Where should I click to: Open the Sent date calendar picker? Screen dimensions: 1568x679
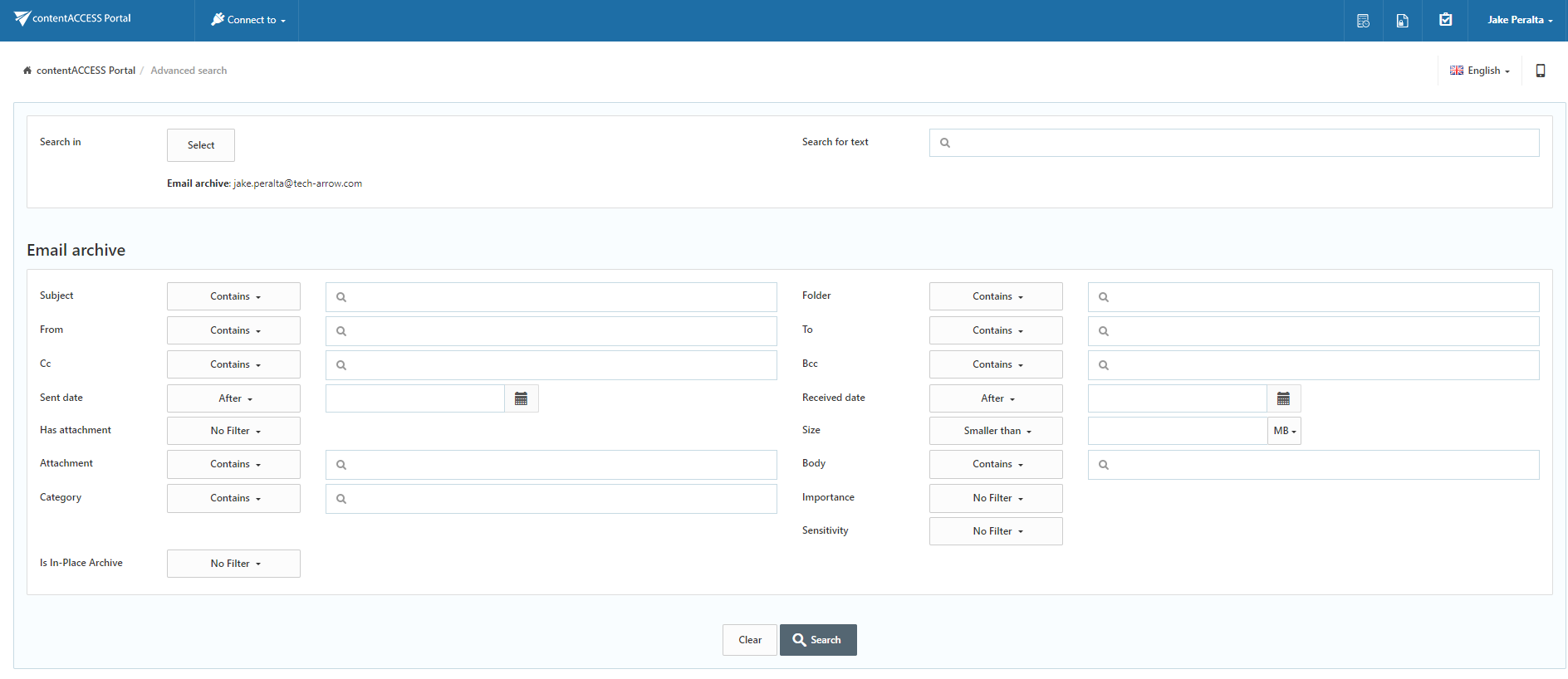tap(521, 399)
